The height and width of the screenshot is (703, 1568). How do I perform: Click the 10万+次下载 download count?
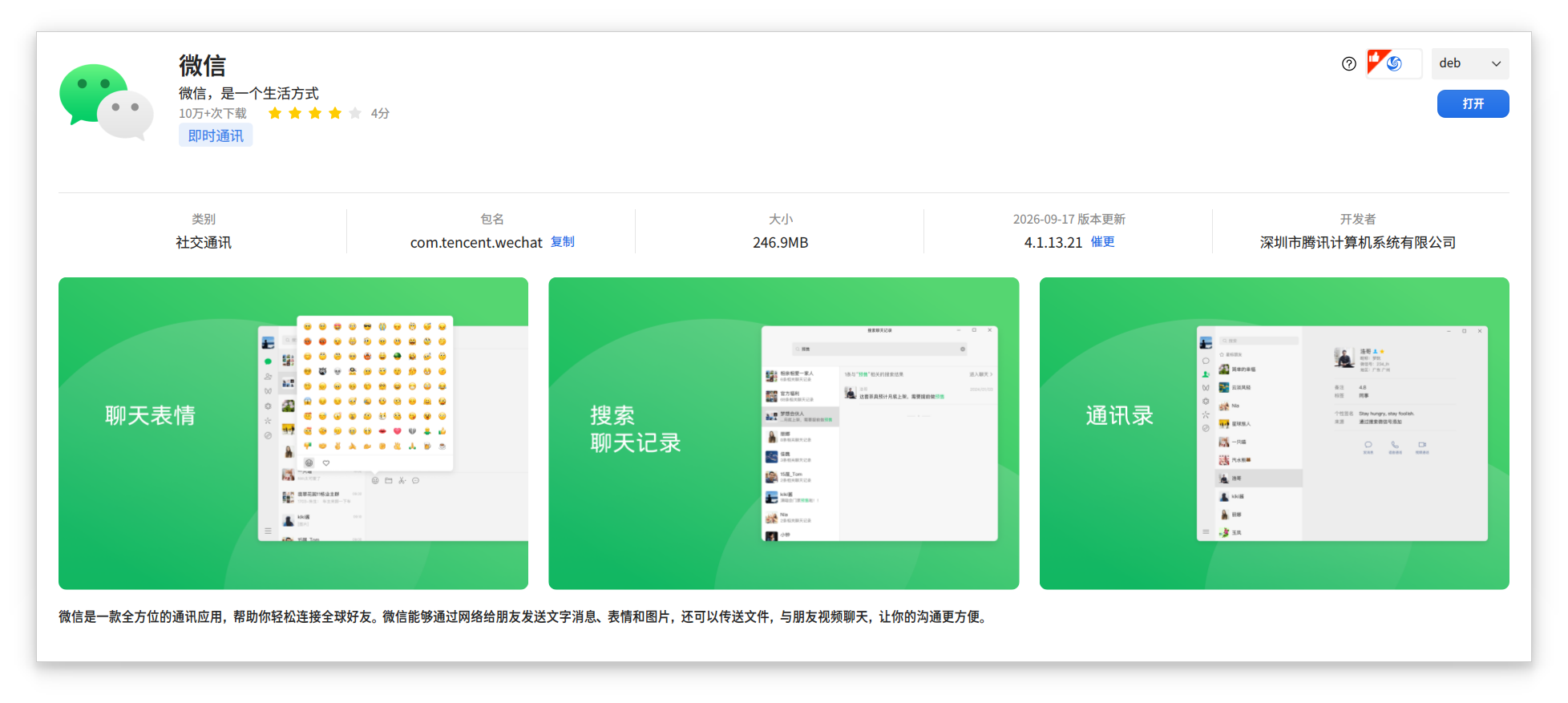point(212,114)
